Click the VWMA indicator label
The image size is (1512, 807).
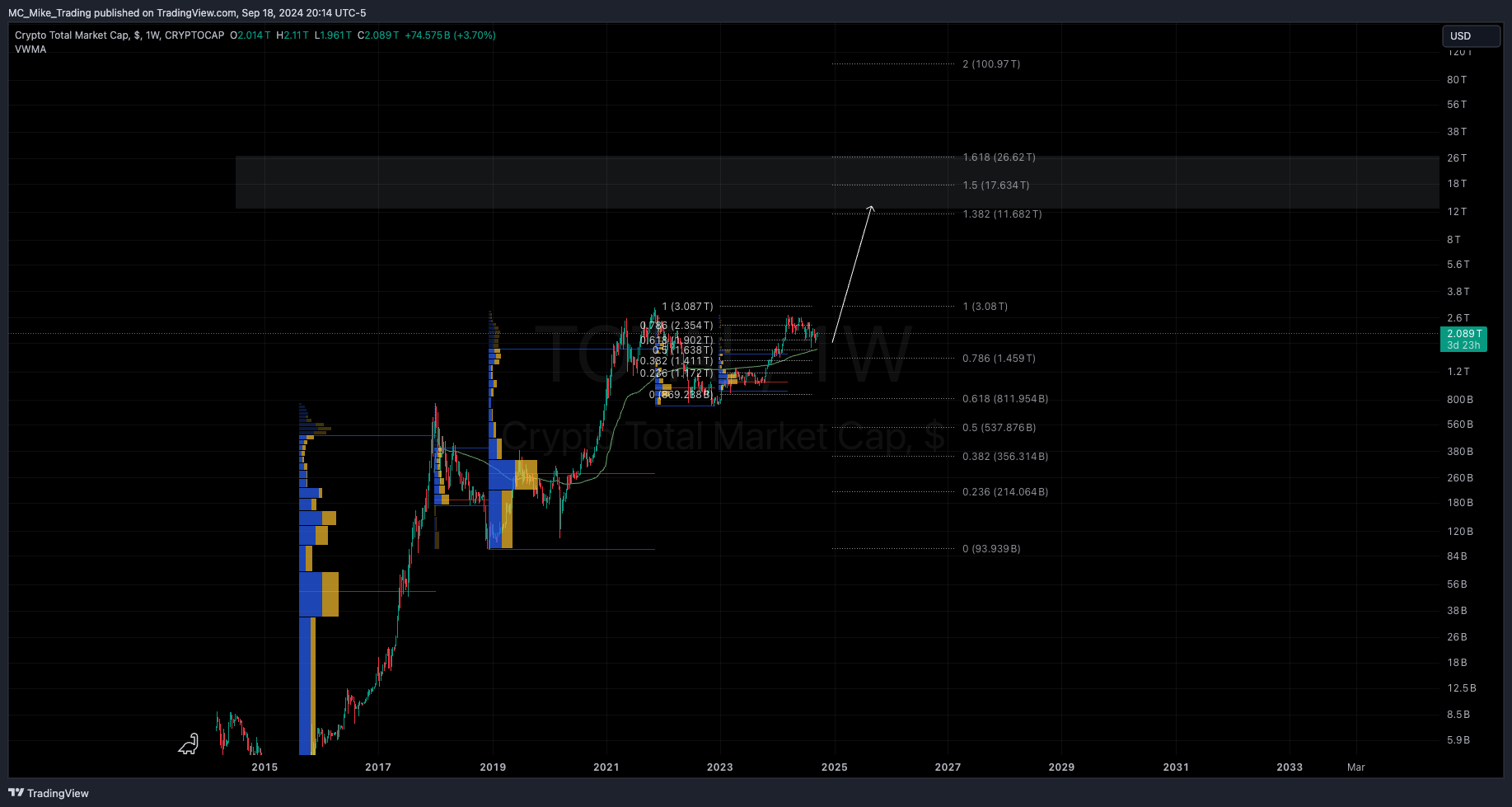[30, 49]
